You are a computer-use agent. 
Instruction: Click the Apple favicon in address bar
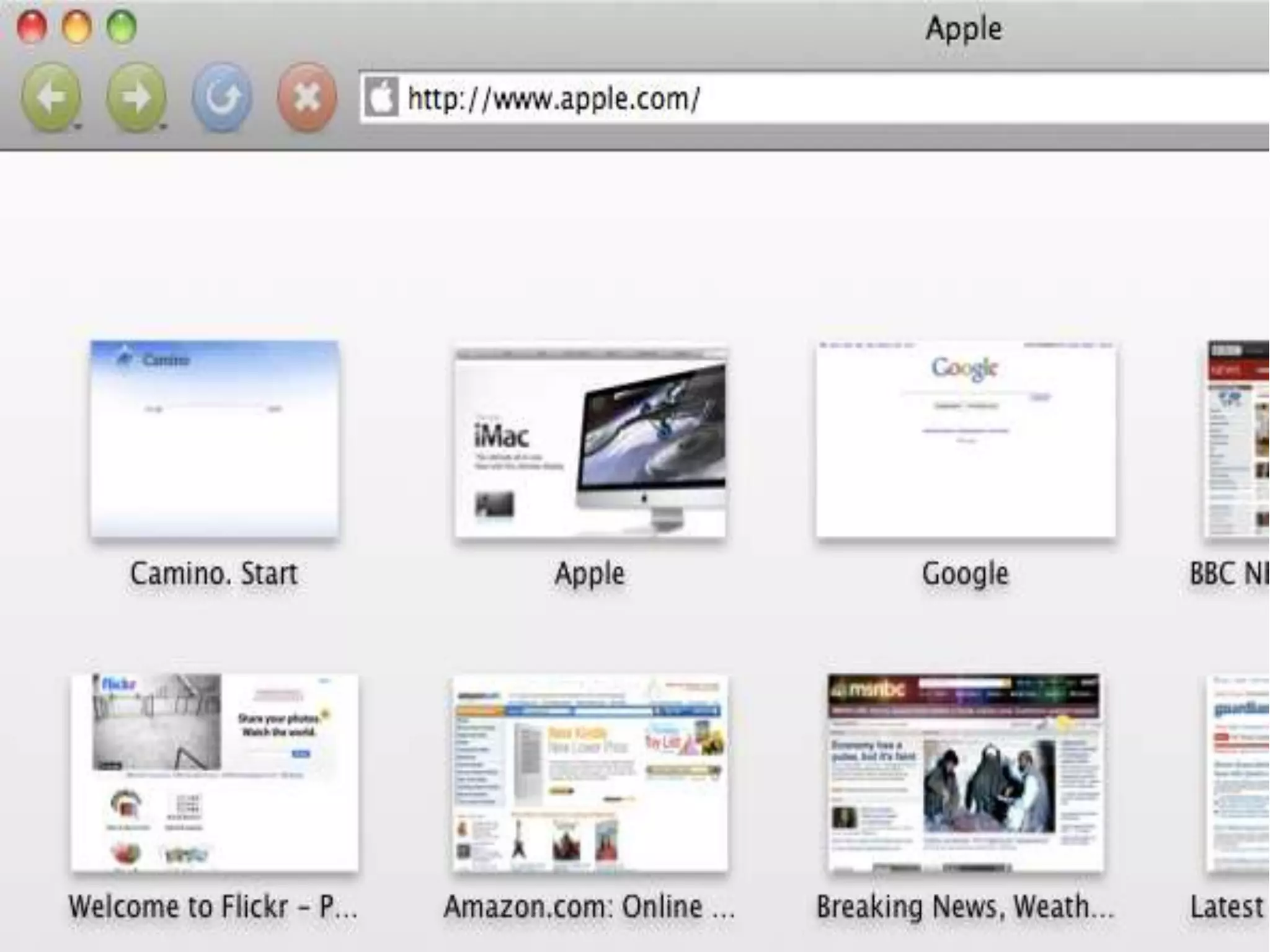[x=381, y=97]
